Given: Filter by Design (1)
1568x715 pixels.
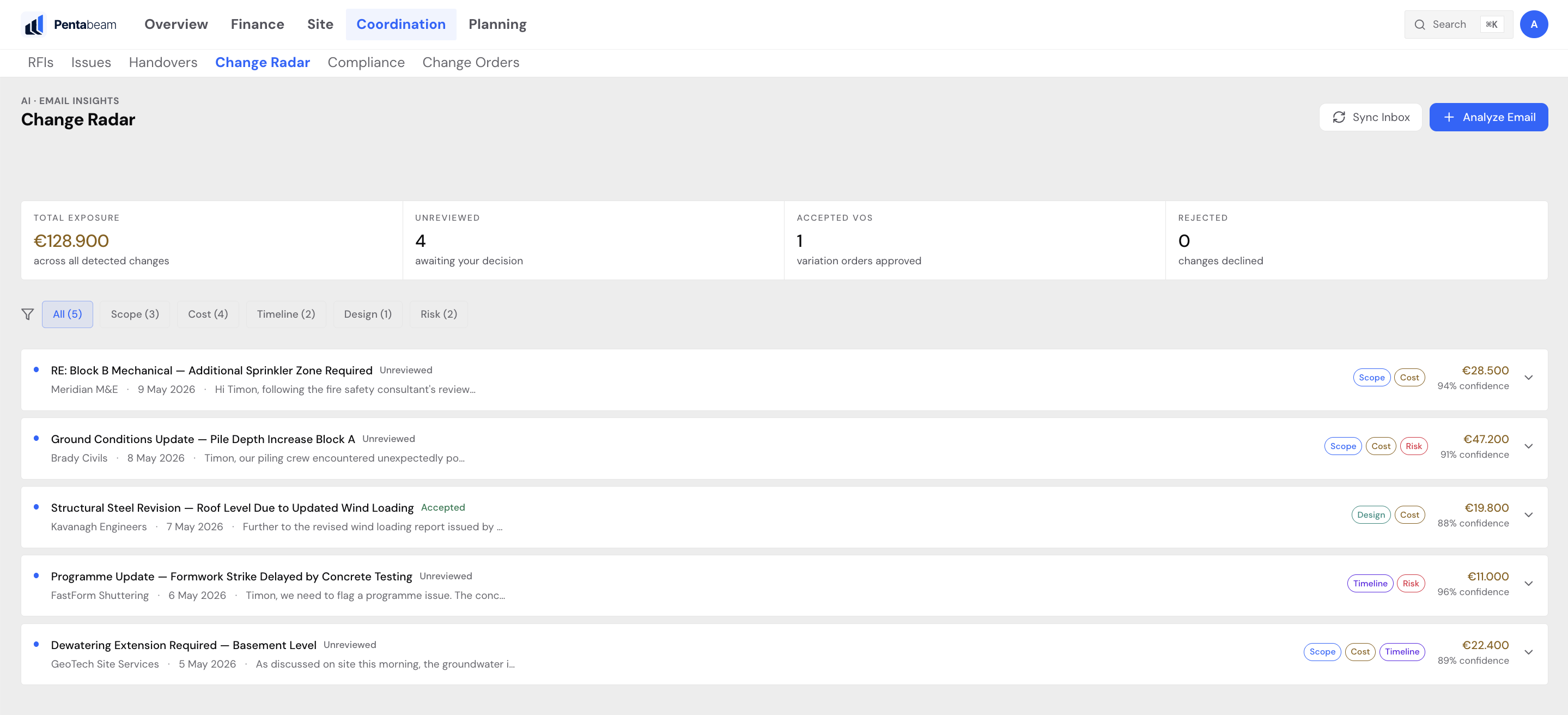Looking at the screenshot, I should [x=368, y=314].
